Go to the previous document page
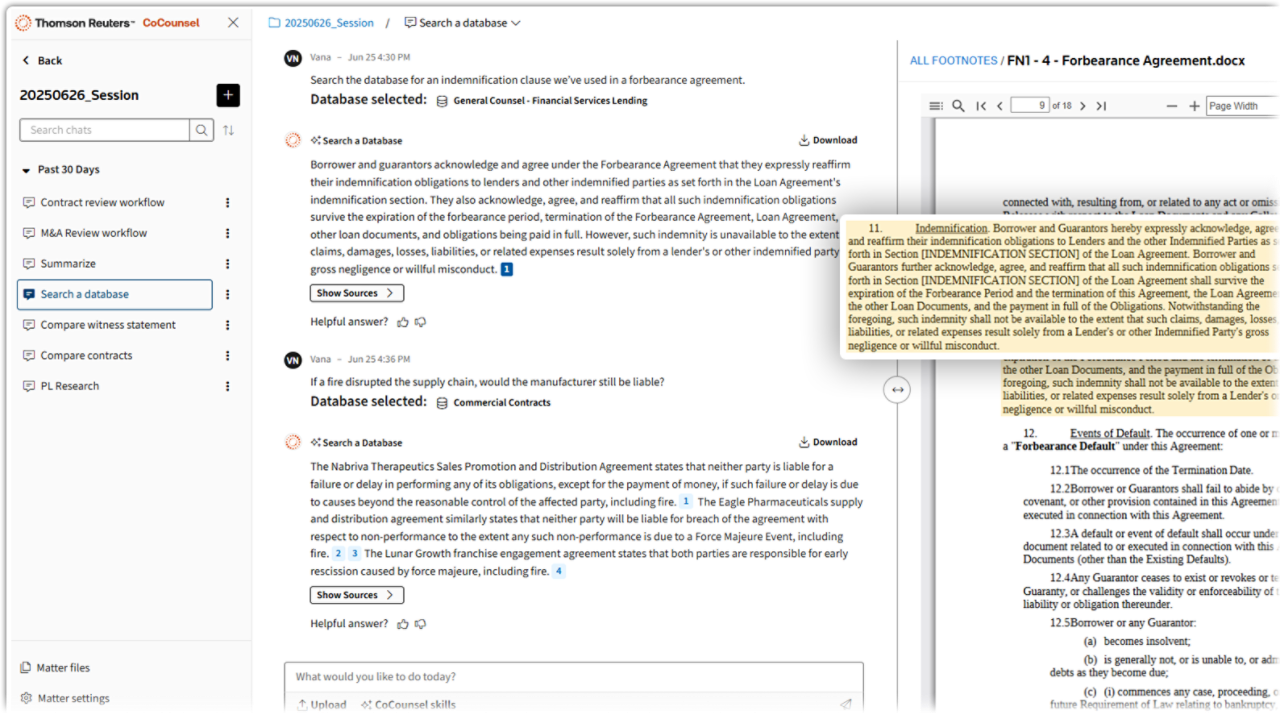Viewport: 1280px width, 713px height. (999, 106)
